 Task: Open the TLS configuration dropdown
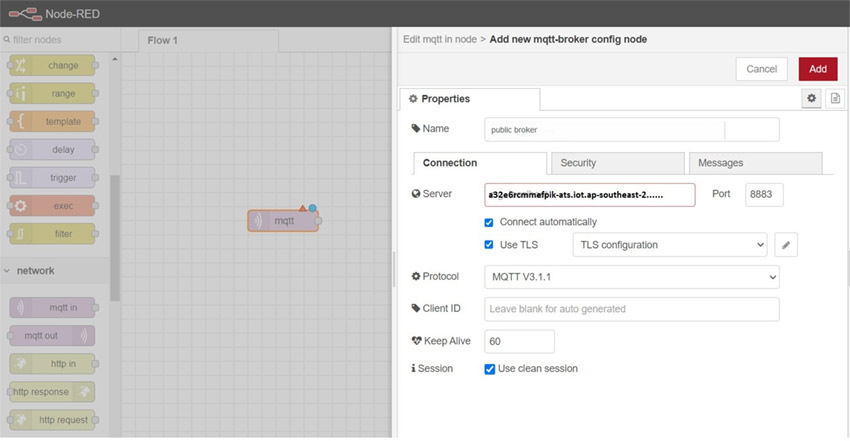pyautogui.click(x=669, y=245)
